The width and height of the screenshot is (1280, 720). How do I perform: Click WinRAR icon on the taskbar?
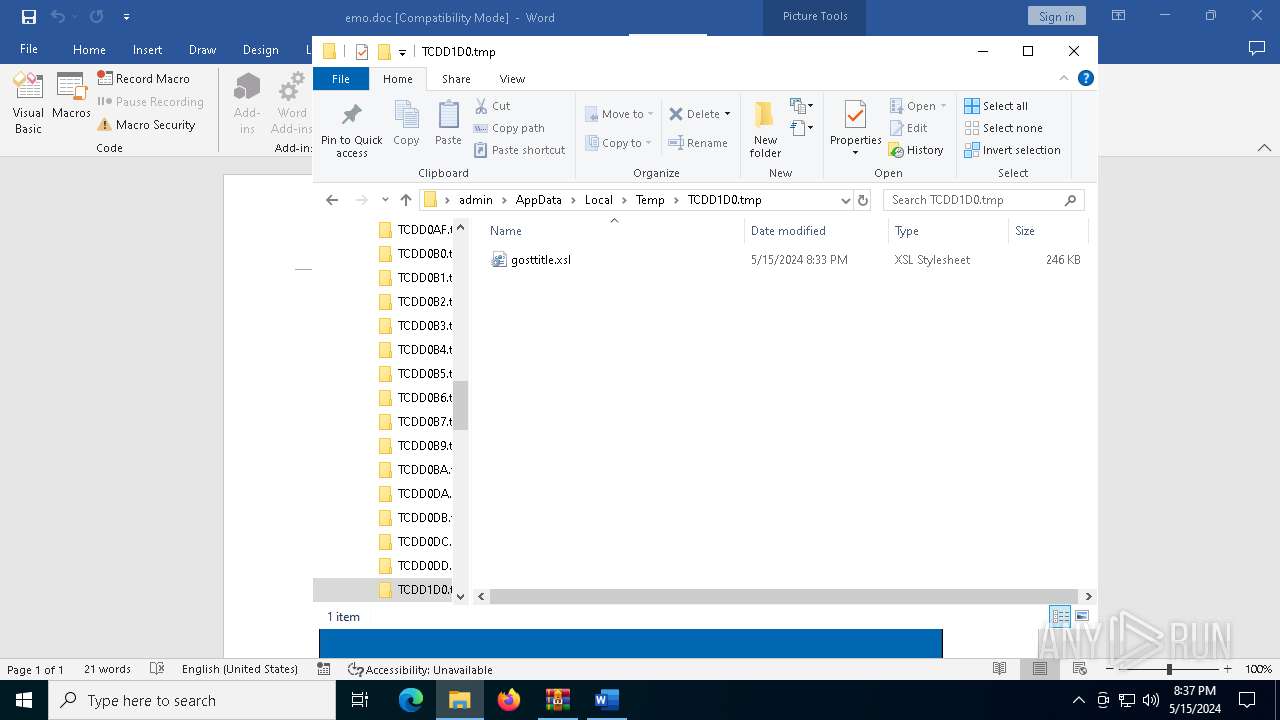[557, 700]
